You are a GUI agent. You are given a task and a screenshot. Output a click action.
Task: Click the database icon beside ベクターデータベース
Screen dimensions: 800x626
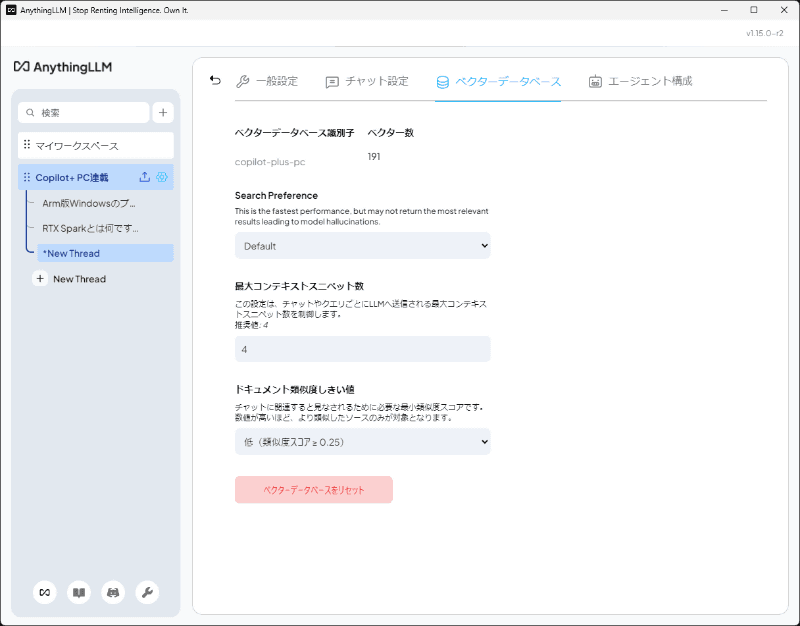coord(443,82)
